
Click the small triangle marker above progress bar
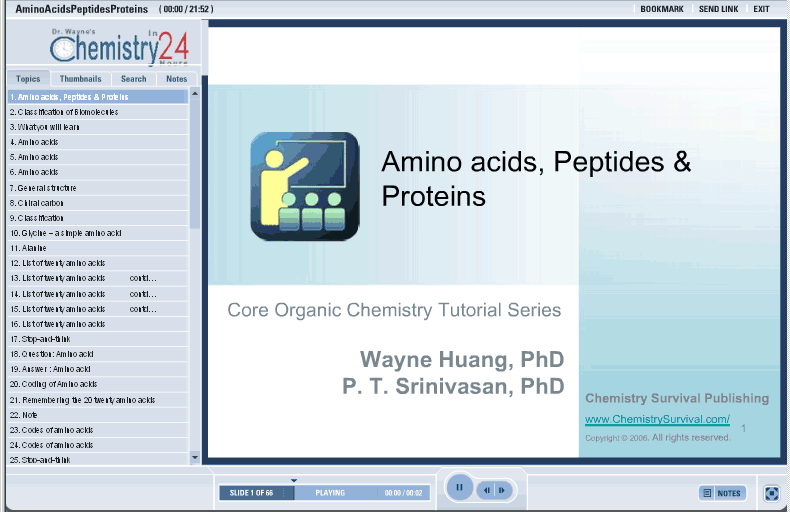(x=294, y=481)
